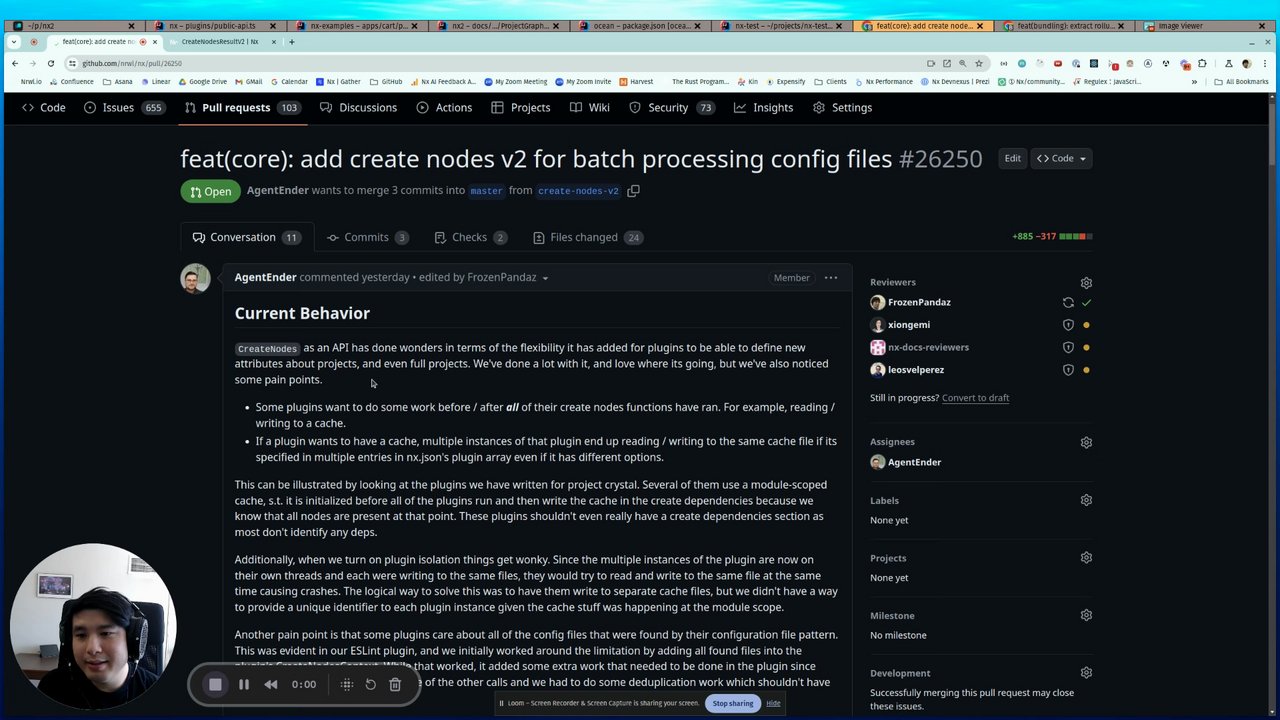This screenshot has height=720, width=1280.
Task: Open AgentEnder's profile link in the PR header
Action: [277, 190]
